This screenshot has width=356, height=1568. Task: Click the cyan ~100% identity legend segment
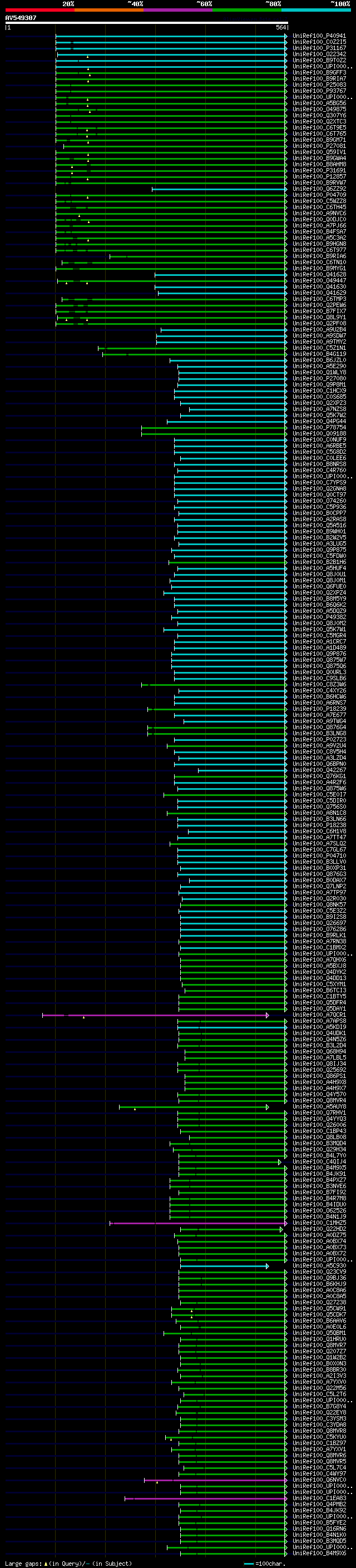pos(317,10)
